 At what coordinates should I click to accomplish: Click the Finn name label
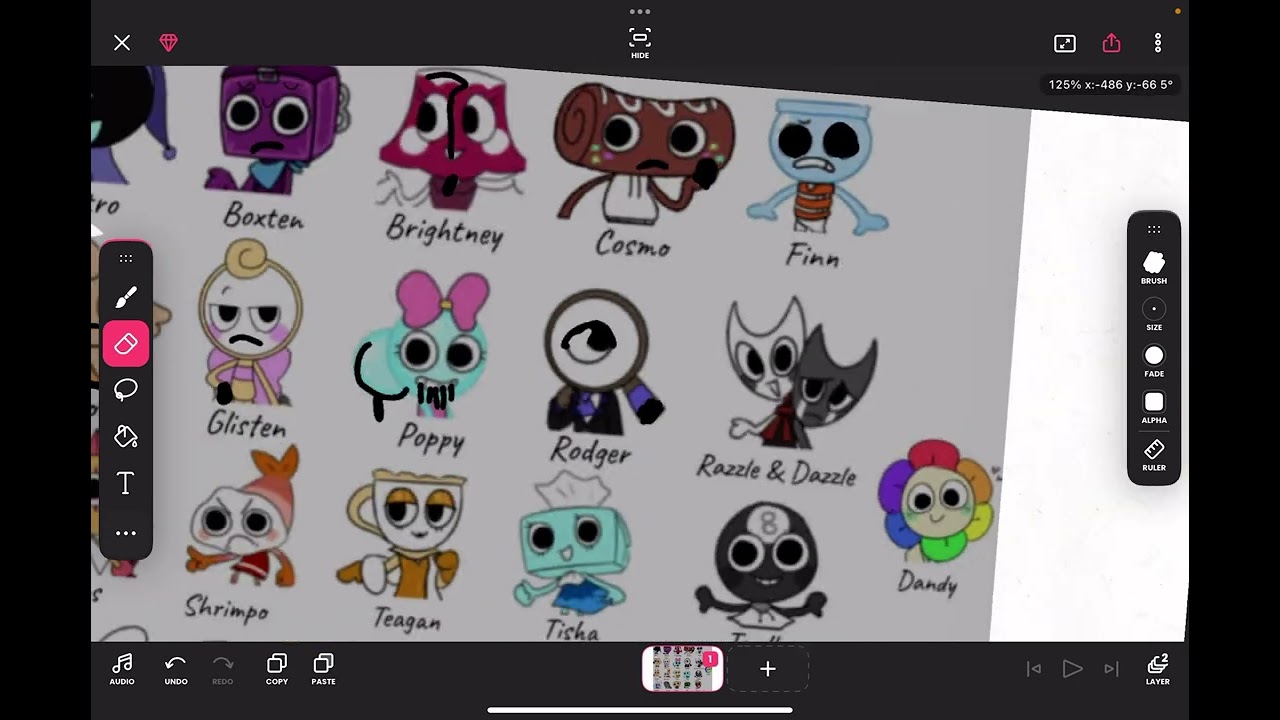(x=812, y=256)
